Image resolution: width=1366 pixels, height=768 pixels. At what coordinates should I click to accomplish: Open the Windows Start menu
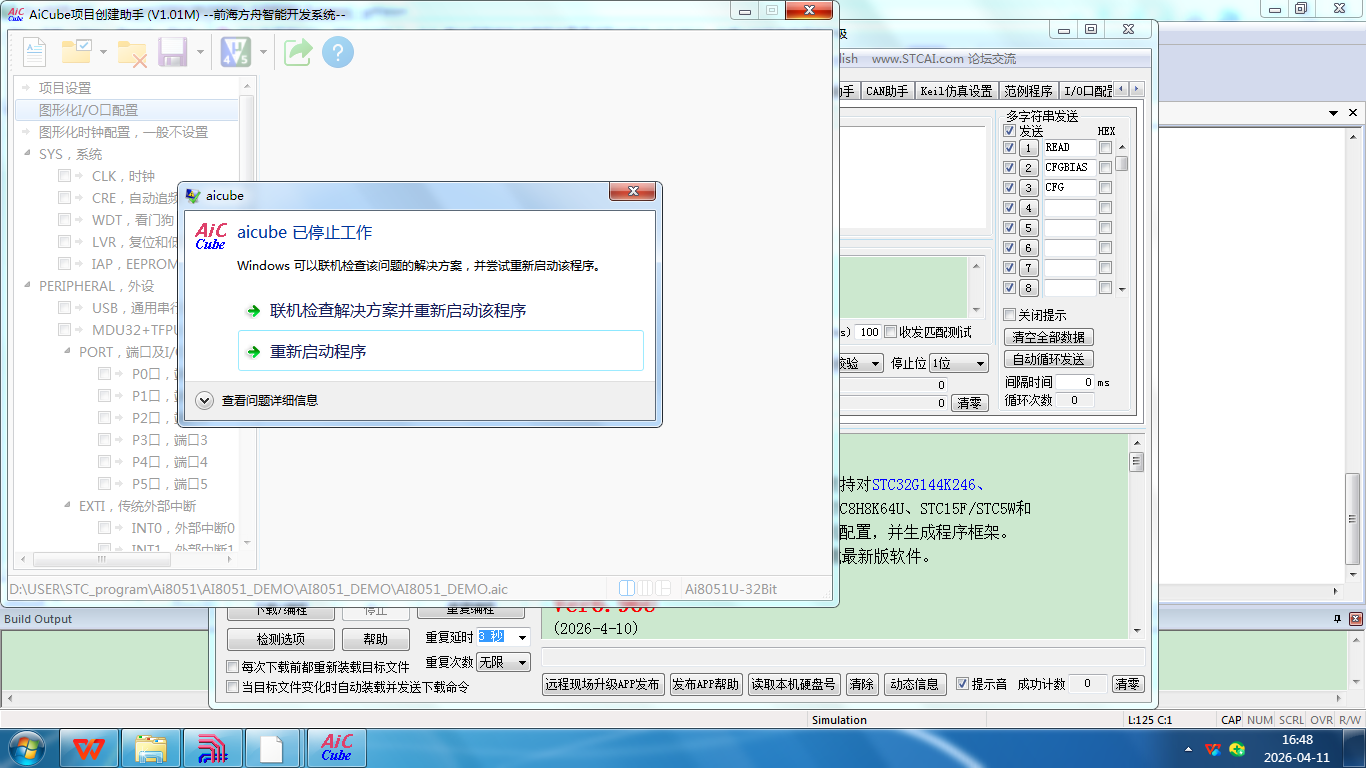(26, 748)
